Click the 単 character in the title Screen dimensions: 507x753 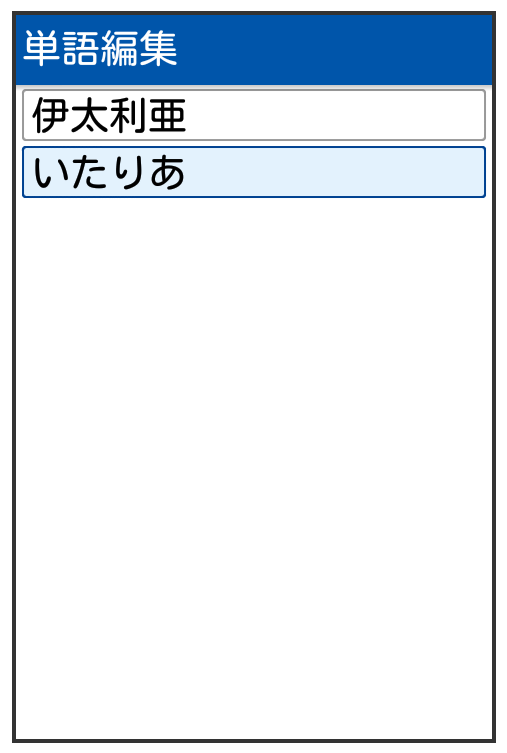pyautogui.click(x=42, y=49)
